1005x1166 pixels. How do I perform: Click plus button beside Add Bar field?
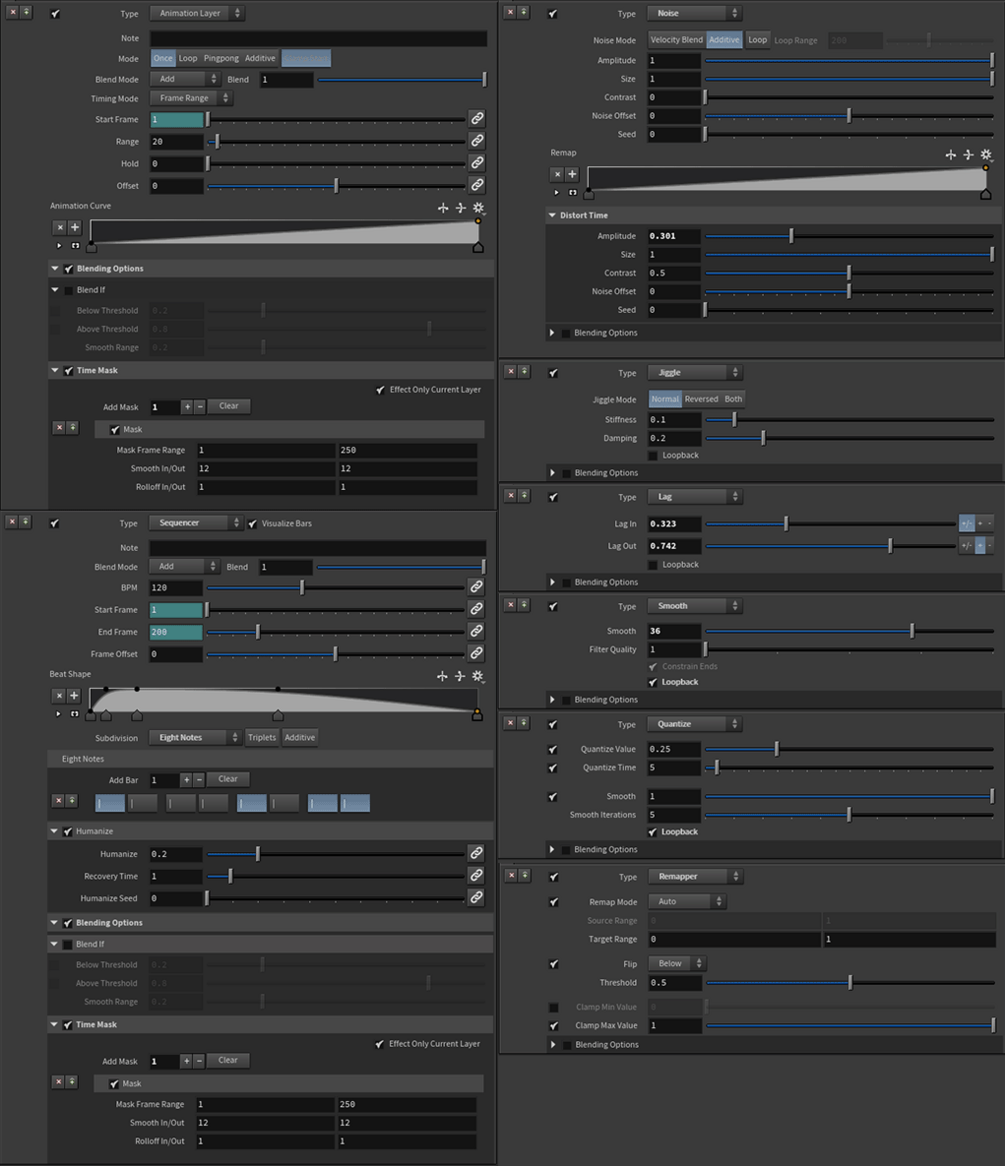click(x=186, y=779)
